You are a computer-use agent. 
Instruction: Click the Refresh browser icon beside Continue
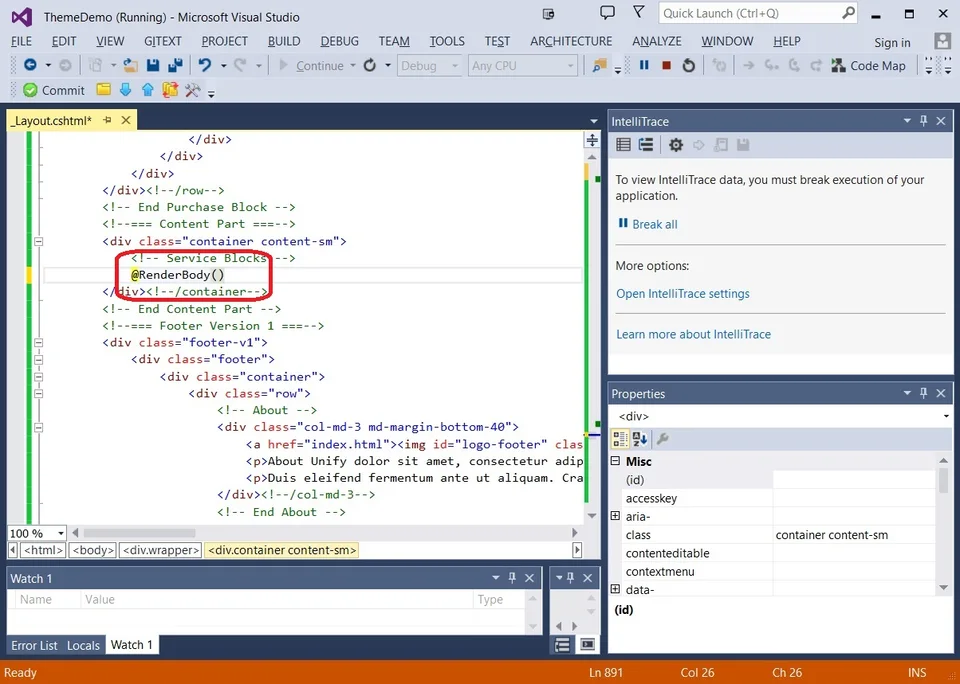click(x=370, y=65)
